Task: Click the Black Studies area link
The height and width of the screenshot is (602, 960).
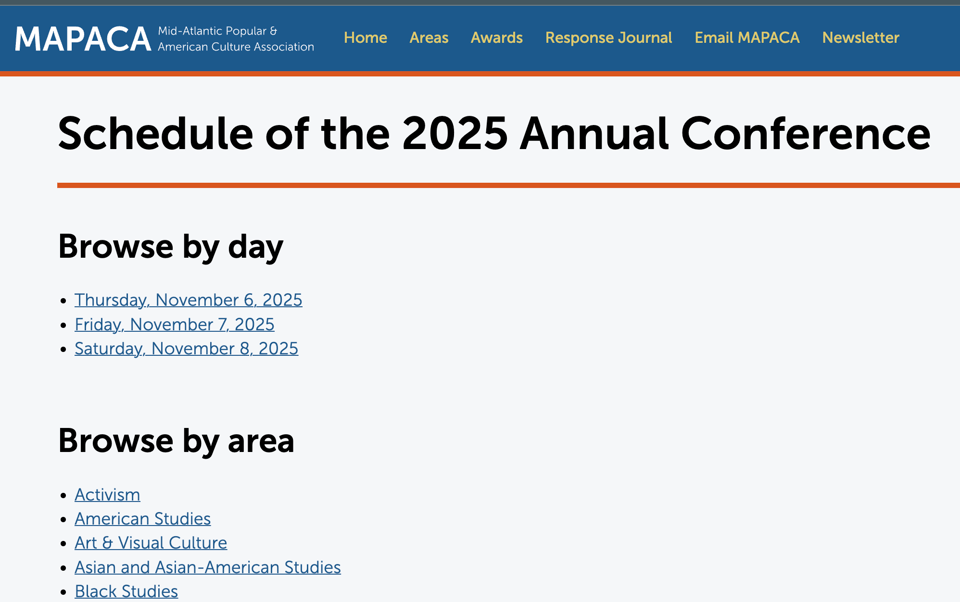Action: pyautogui.click(x=126, y=591)
